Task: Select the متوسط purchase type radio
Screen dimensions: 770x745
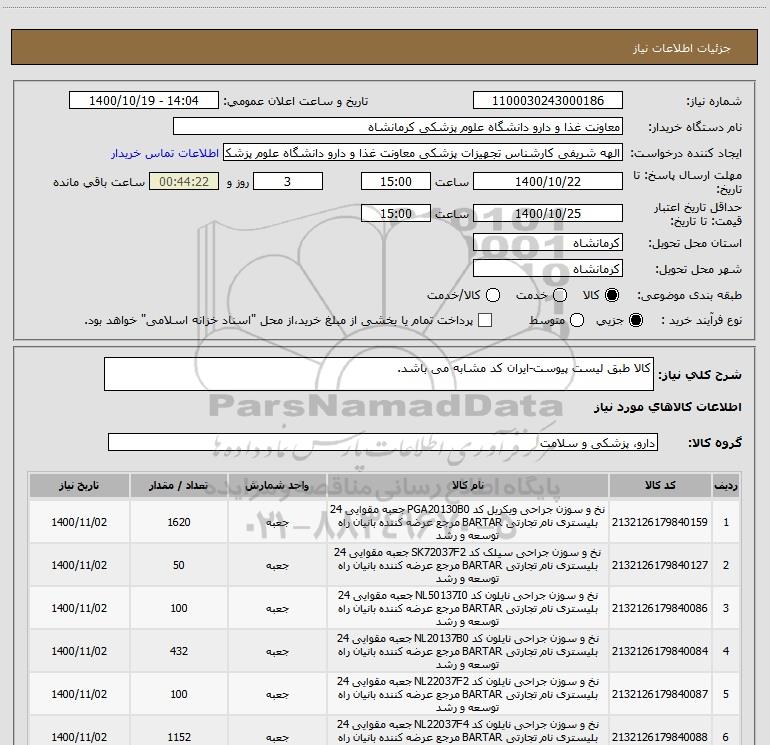Action: (x=577, y=320)
